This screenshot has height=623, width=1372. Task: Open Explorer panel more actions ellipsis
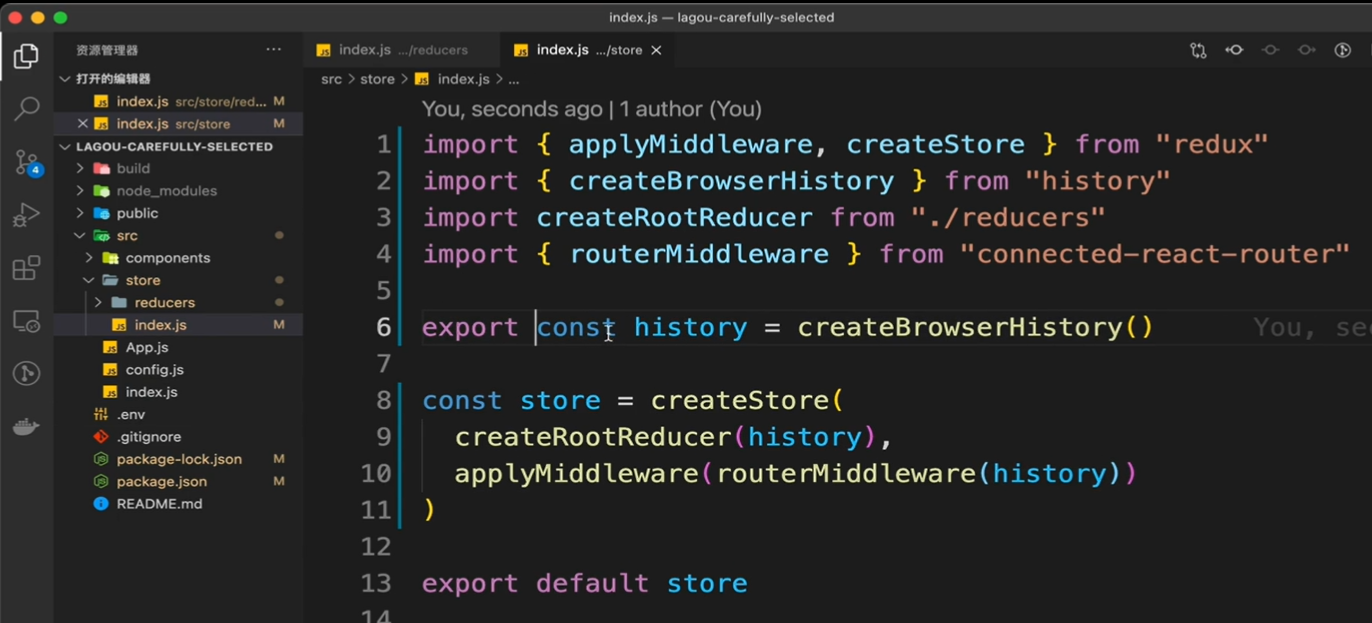click(x=273, y=49)
